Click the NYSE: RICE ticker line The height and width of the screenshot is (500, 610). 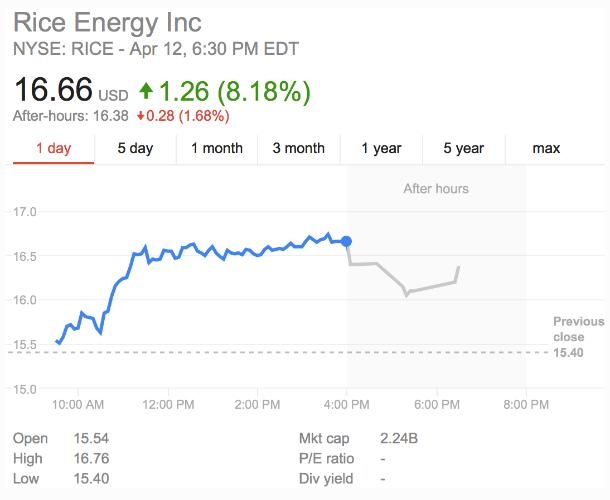point(155,49)
